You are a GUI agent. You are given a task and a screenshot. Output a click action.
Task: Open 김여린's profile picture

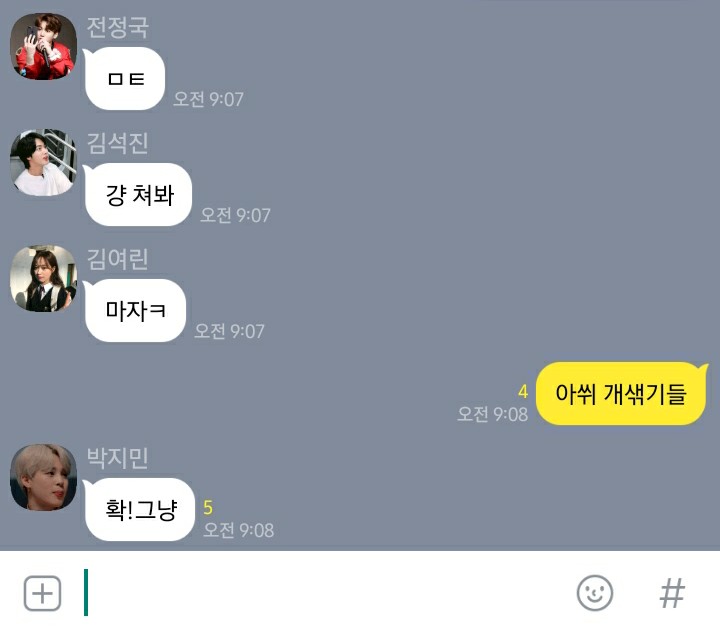pos(44,278)
